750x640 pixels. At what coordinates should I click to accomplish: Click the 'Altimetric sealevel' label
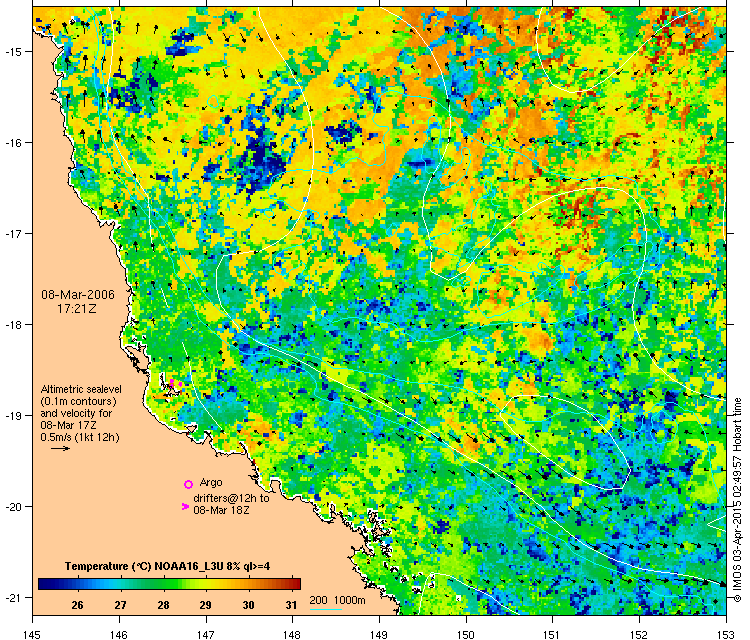click(x=81, y=389)
